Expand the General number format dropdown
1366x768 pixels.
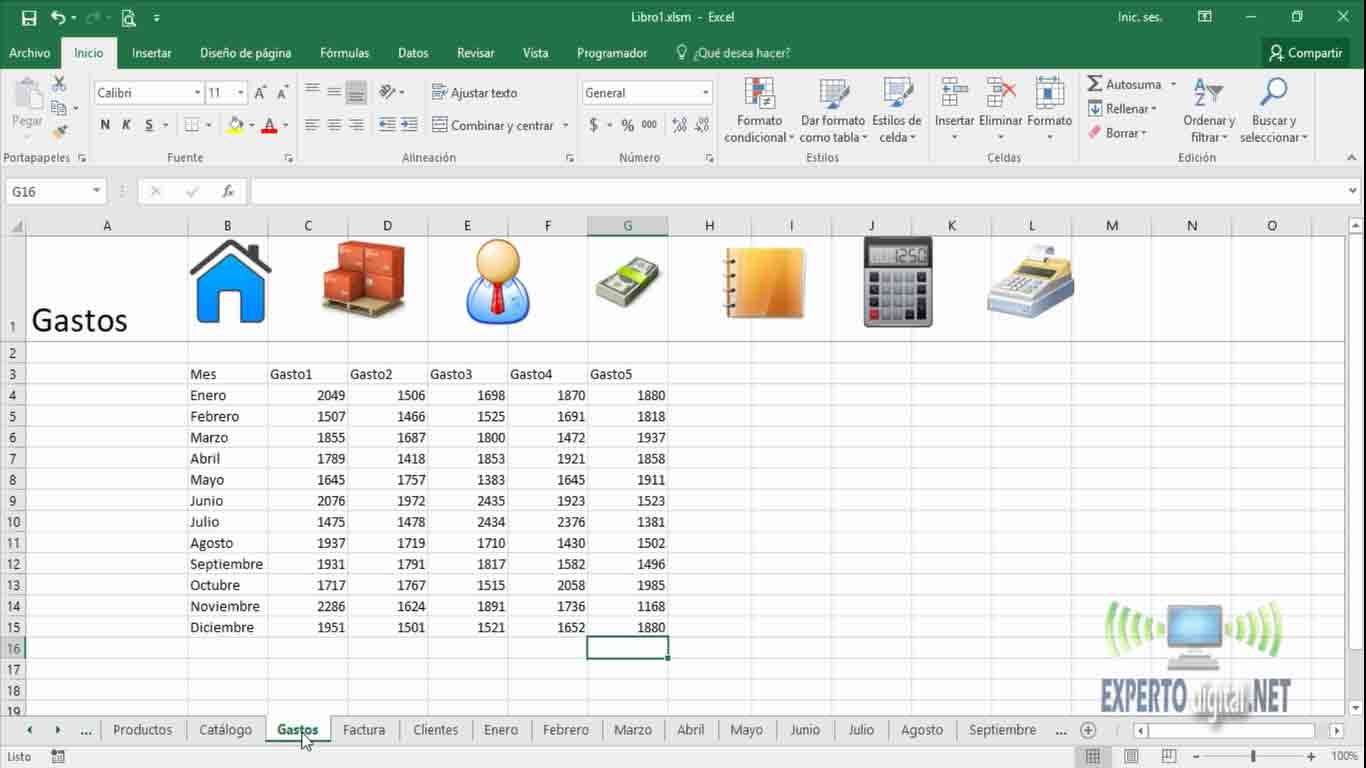click(x=705, y=93)
